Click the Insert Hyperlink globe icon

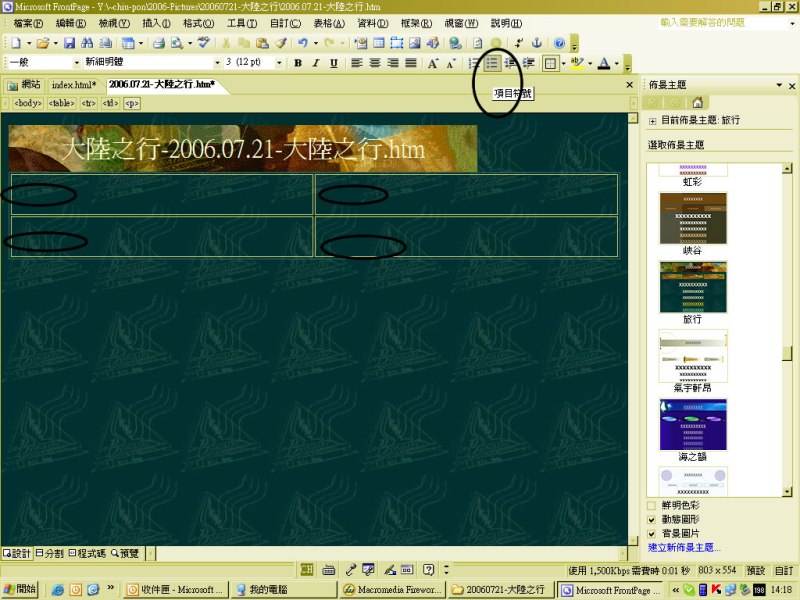point(455,43)
